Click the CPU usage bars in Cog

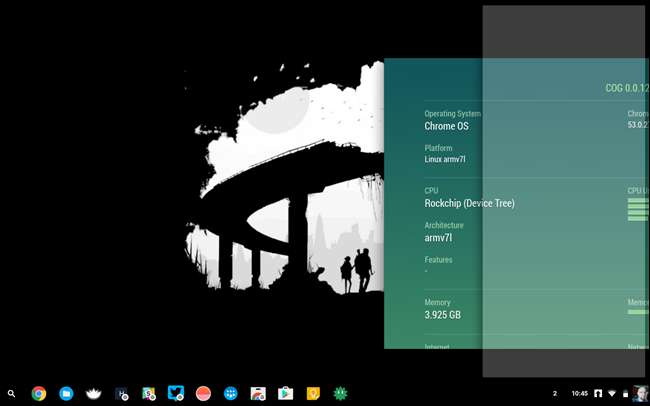(638, 209)
